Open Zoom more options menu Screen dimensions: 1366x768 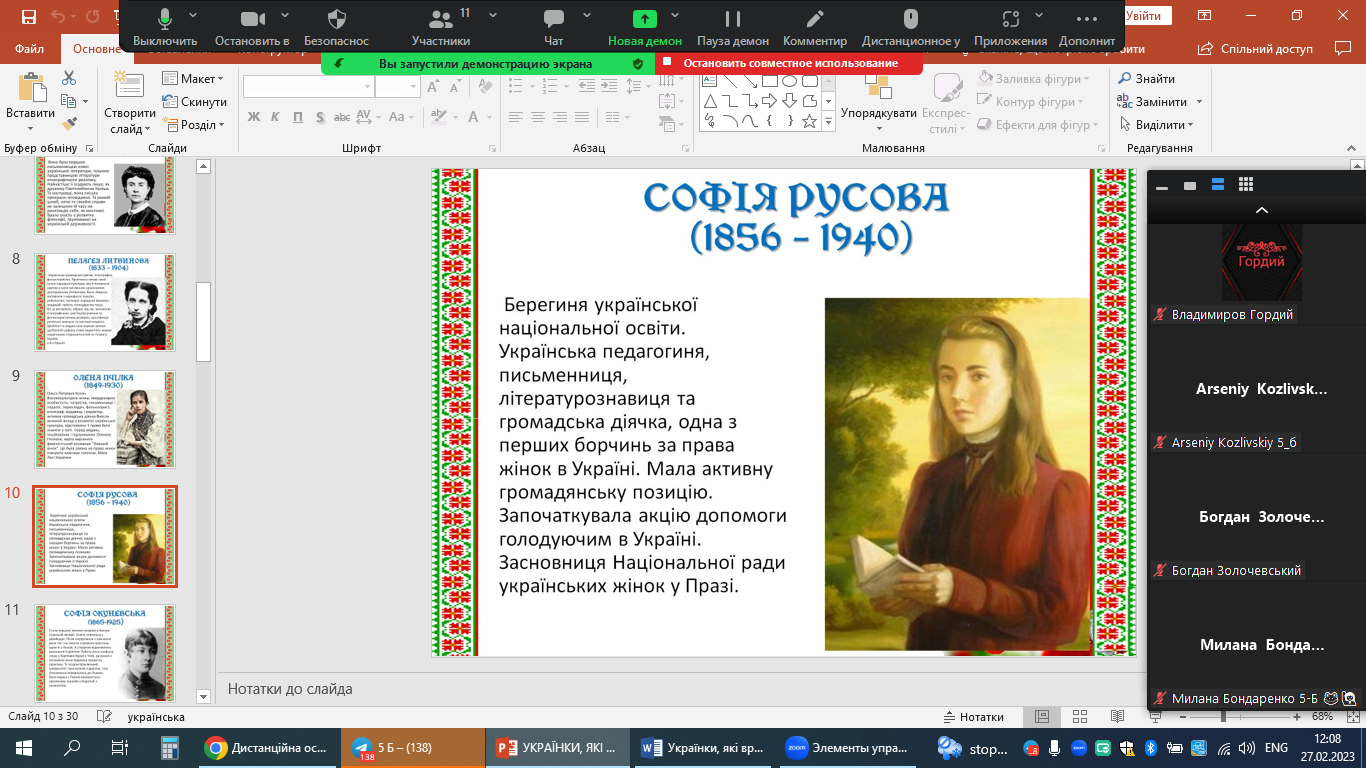click(x=1087, y=27)
